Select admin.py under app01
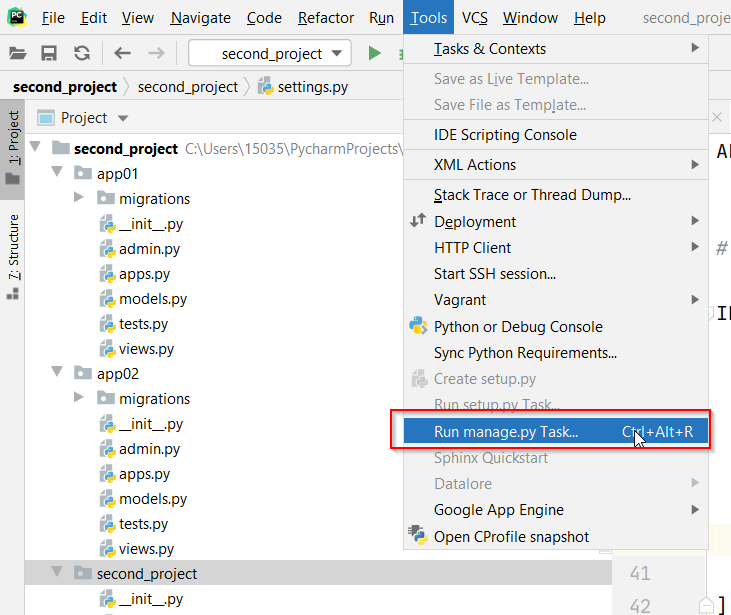 (x=149, y=249)
